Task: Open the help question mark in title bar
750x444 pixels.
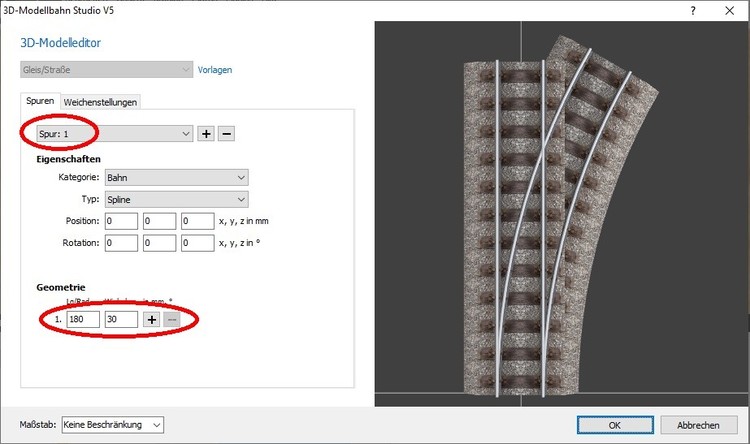Action: click(693, 11)
